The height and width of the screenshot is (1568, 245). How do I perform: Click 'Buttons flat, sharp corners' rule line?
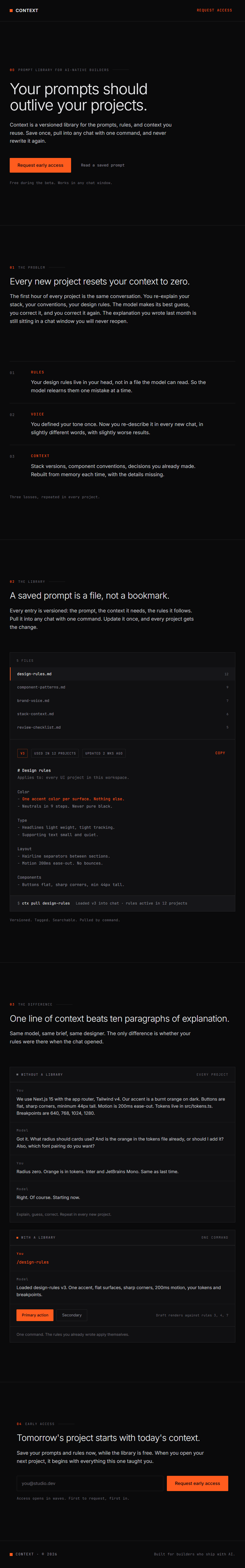(71, 885)
